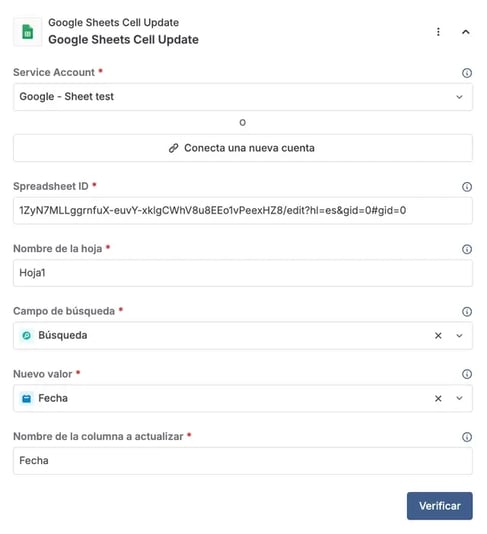Screen dimensions: 487x534
Task: Clear the Fecha value with its X
Action: (x=438, y=398)
